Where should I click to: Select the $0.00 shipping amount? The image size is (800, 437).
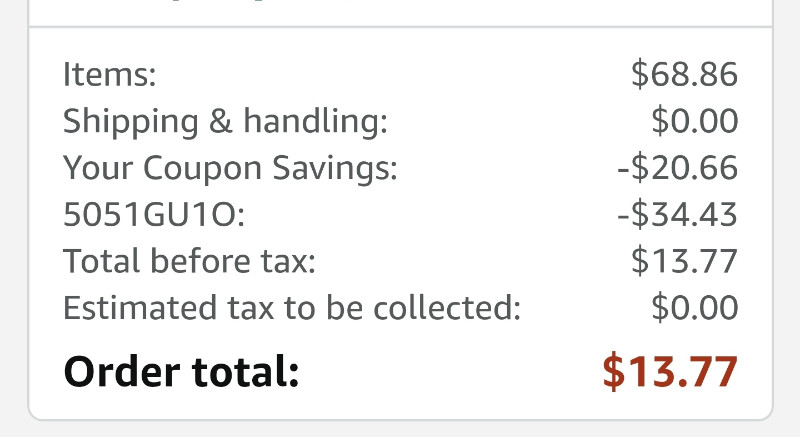click(x=694, y=121)
